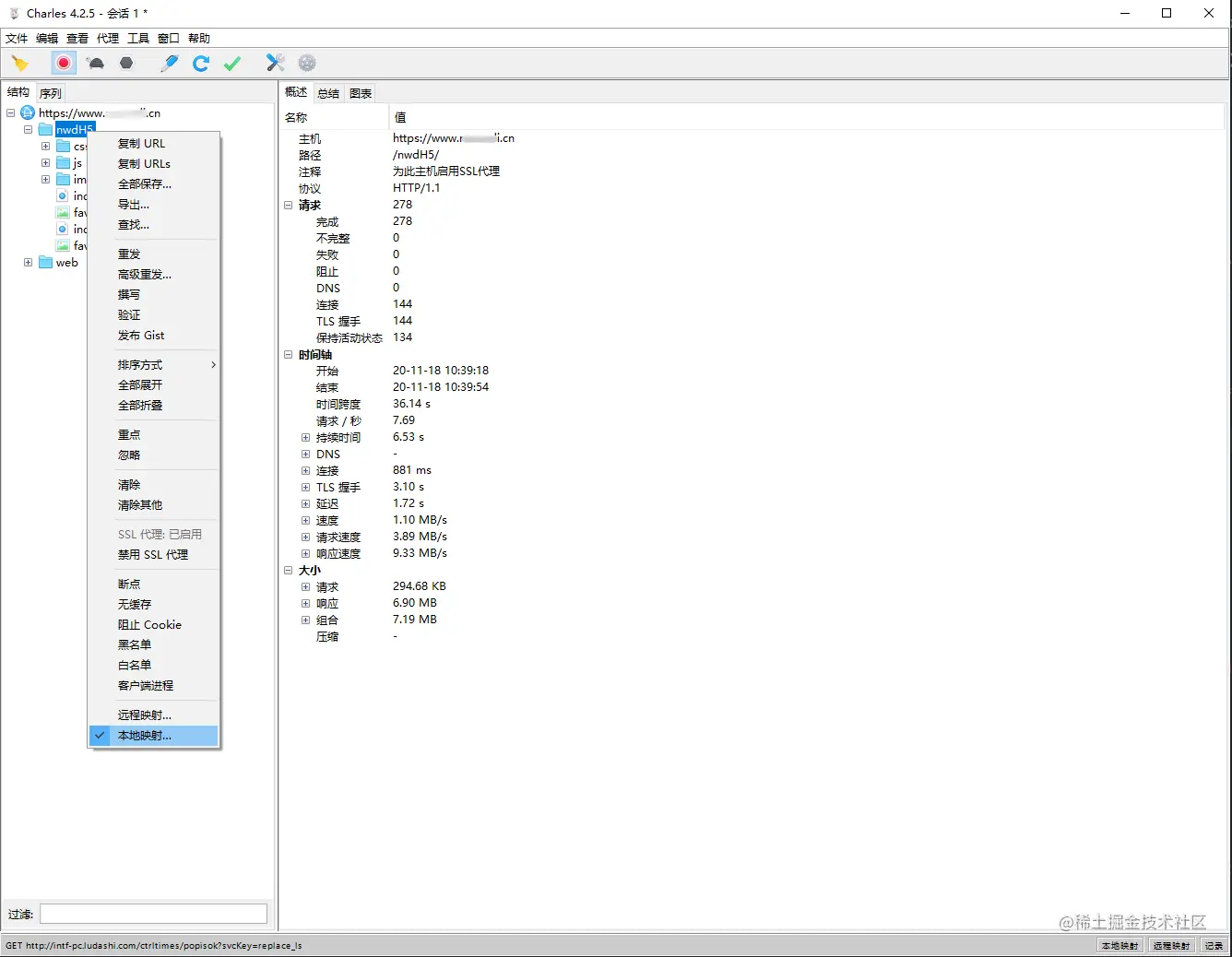Repeat the selected request with the refresh icon
Viewport: 1232px width, 957px height.
[201, 63]
